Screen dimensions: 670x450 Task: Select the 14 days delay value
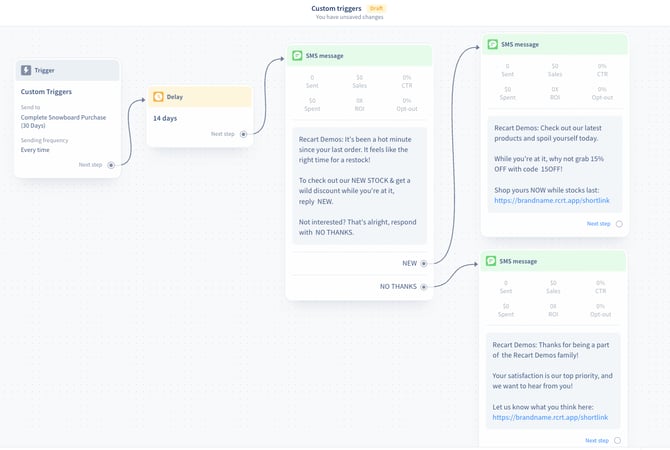click(164, 118)
